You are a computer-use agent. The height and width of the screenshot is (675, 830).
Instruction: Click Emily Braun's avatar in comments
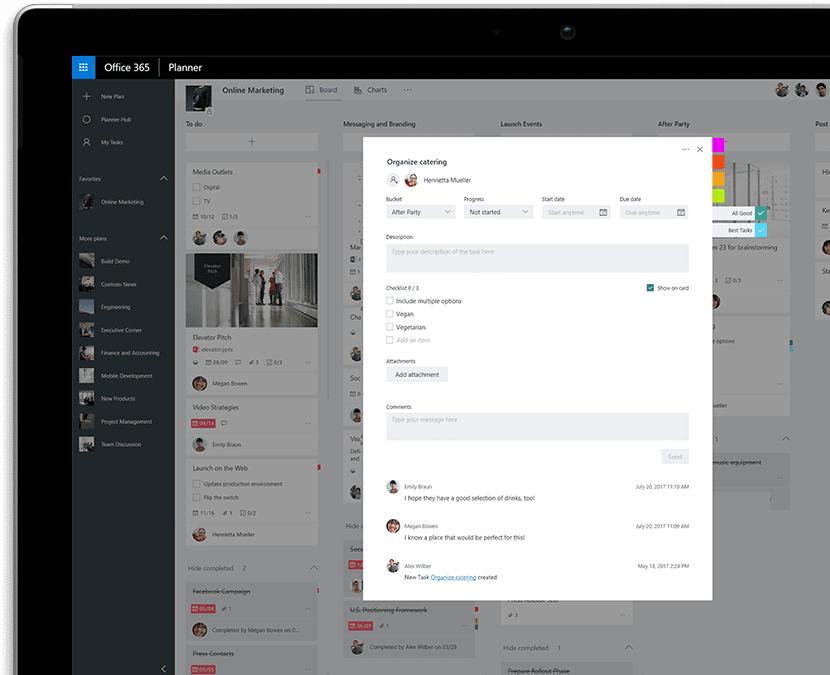tap(393, 487)
